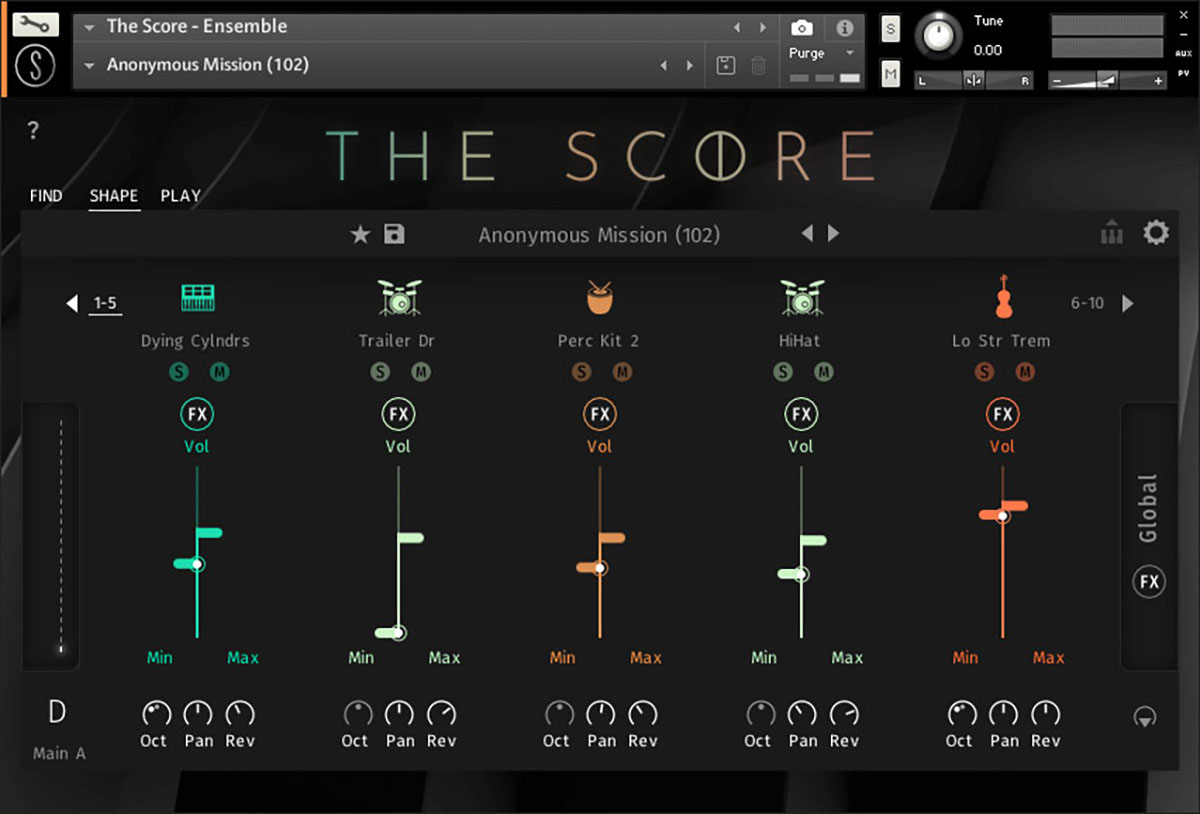
Task: Open FX for Lo Str Trem layer
Action: [1002, 414]
